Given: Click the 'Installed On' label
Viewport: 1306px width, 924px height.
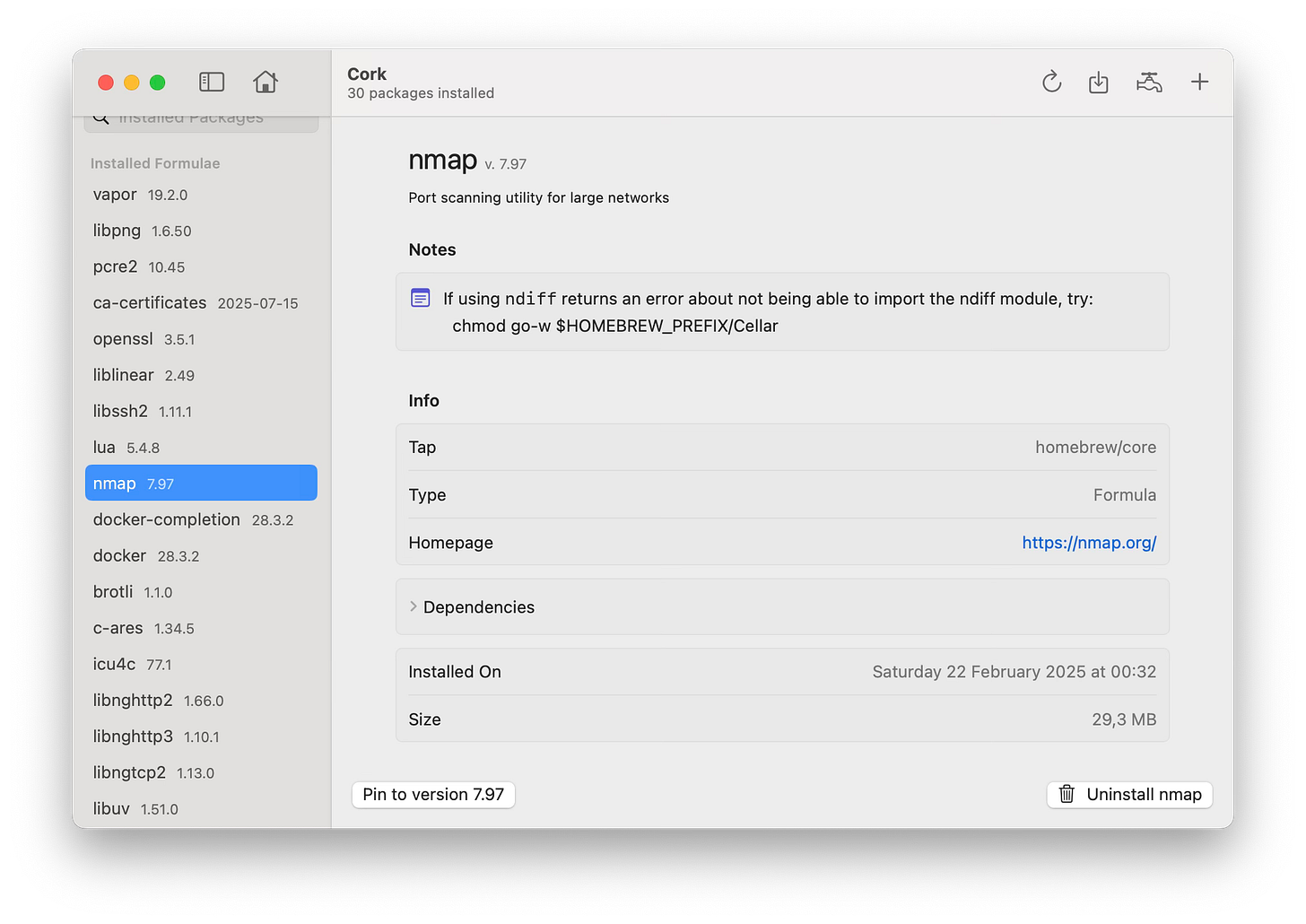Looking at the screenshot, I should pos(455,672).
